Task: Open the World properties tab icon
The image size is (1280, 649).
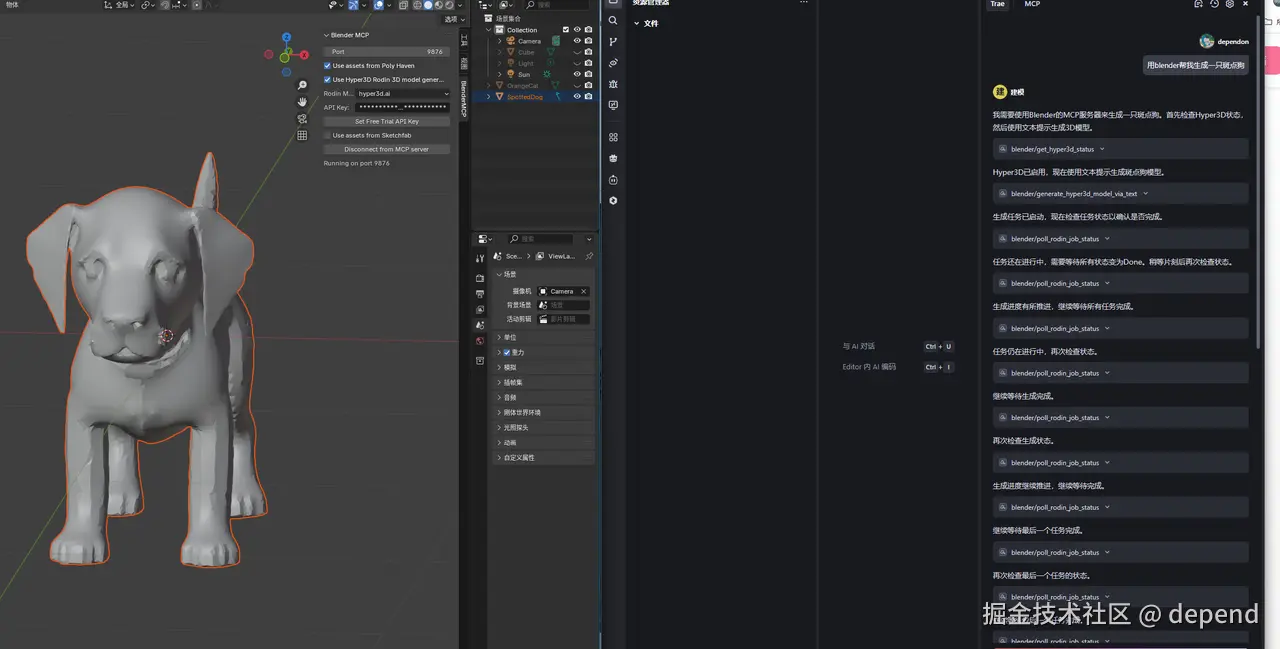Action: point(480,341)
